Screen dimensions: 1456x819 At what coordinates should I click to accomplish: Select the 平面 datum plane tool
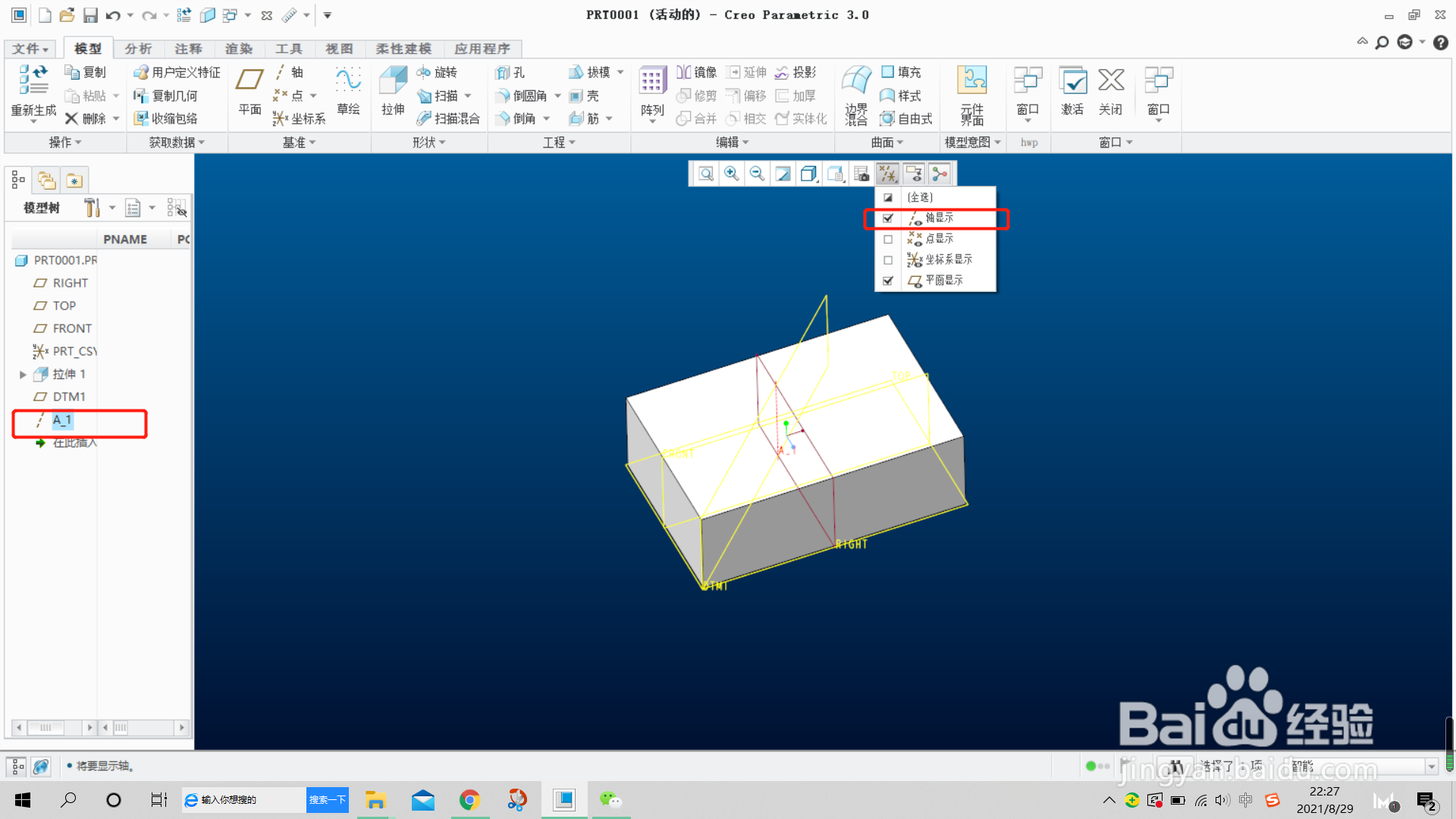tap(249, 91)
